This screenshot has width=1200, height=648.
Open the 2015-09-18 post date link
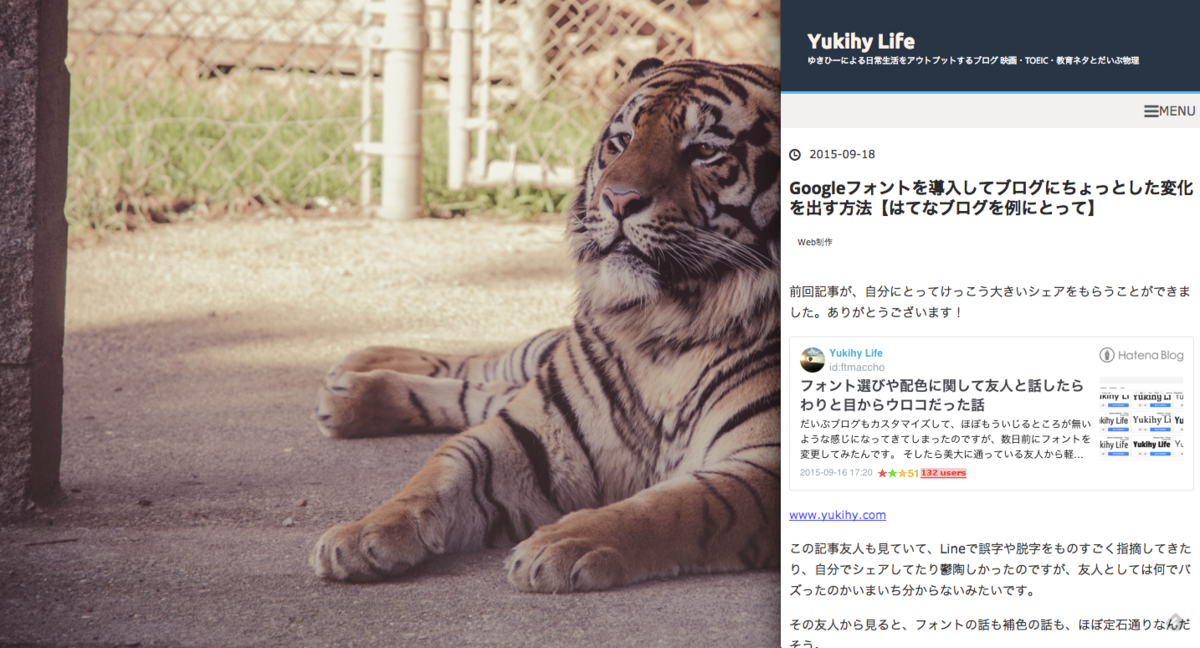(842, 155)
